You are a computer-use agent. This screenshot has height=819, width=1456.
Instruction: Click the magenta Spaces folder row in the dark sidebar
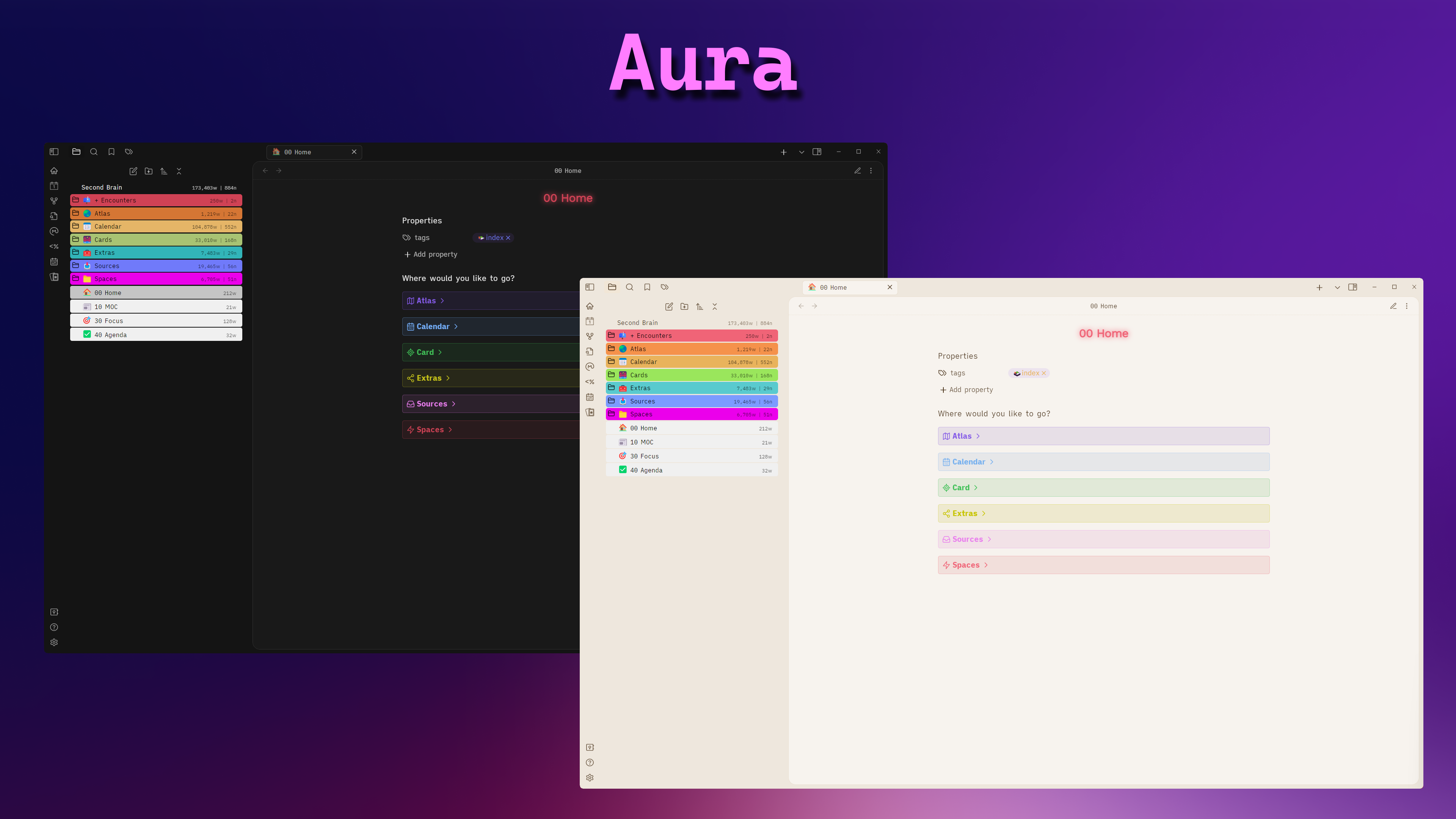tap(106, 279)
